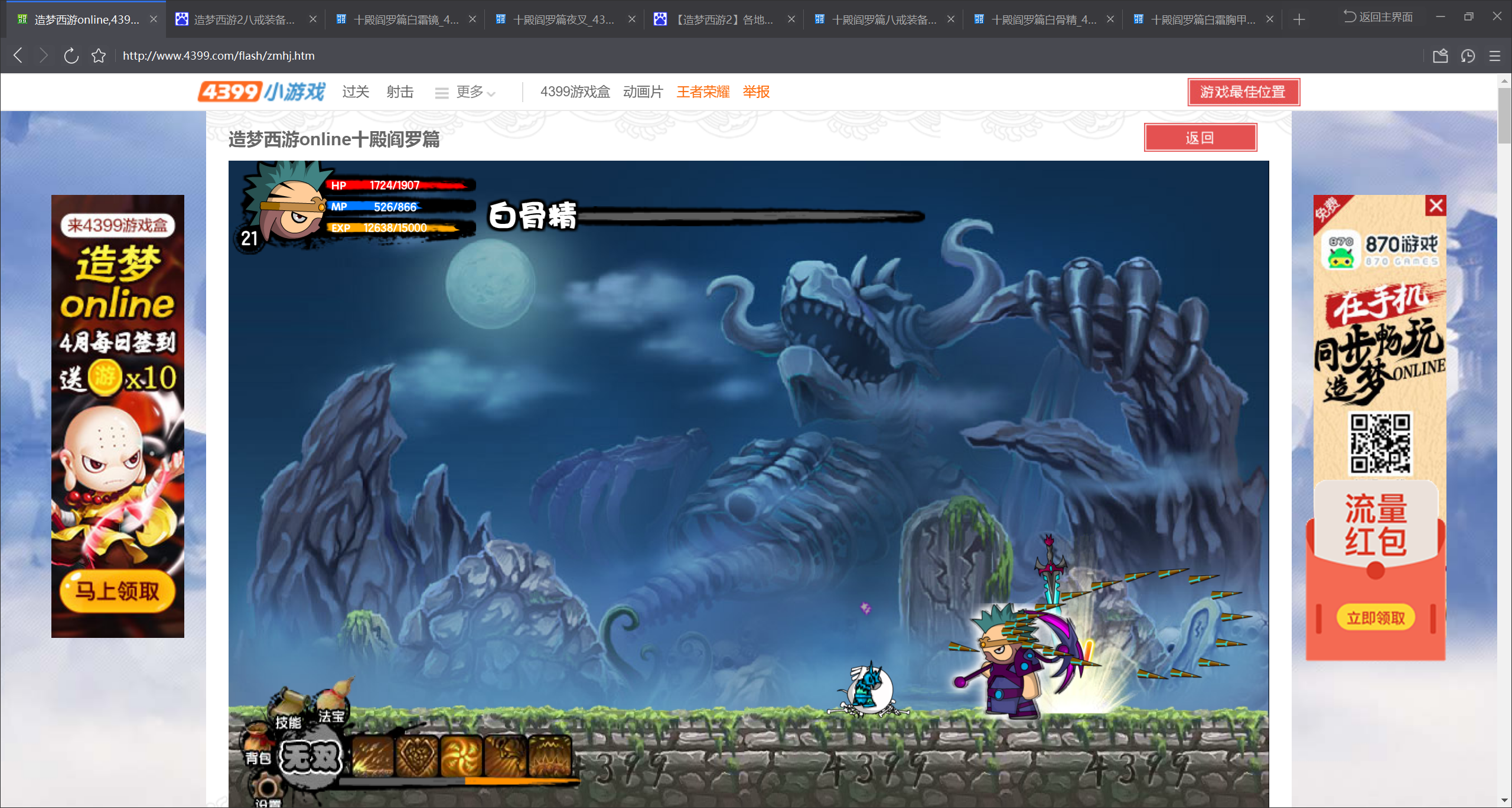
Task: Open the browser hamburger menu
Action: [x=1495, y=56]
